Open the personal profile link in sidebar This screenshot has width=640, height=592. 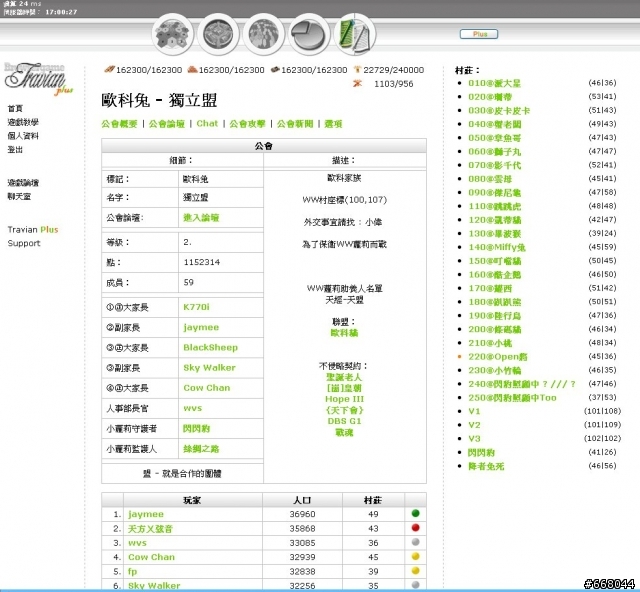tap(23, 136)
